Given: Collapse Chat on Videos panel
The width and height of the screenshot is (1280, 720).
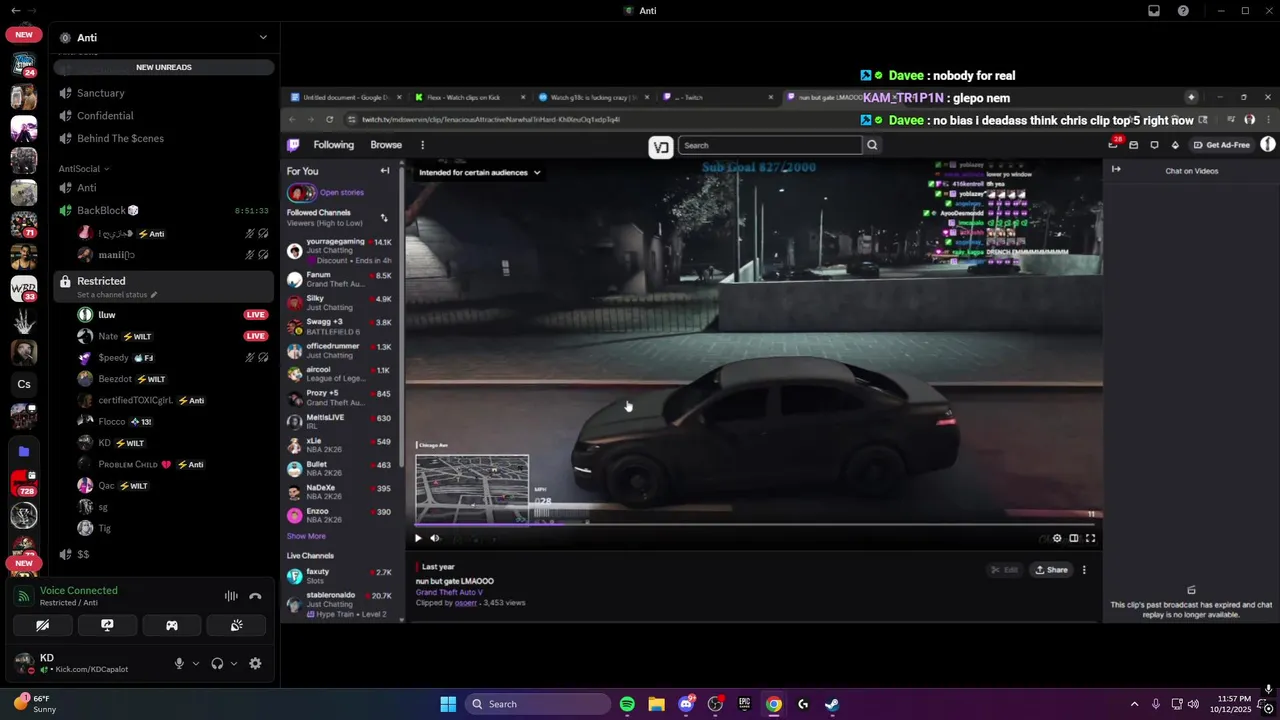Looking at the screenshot, I should point(1116,169).
